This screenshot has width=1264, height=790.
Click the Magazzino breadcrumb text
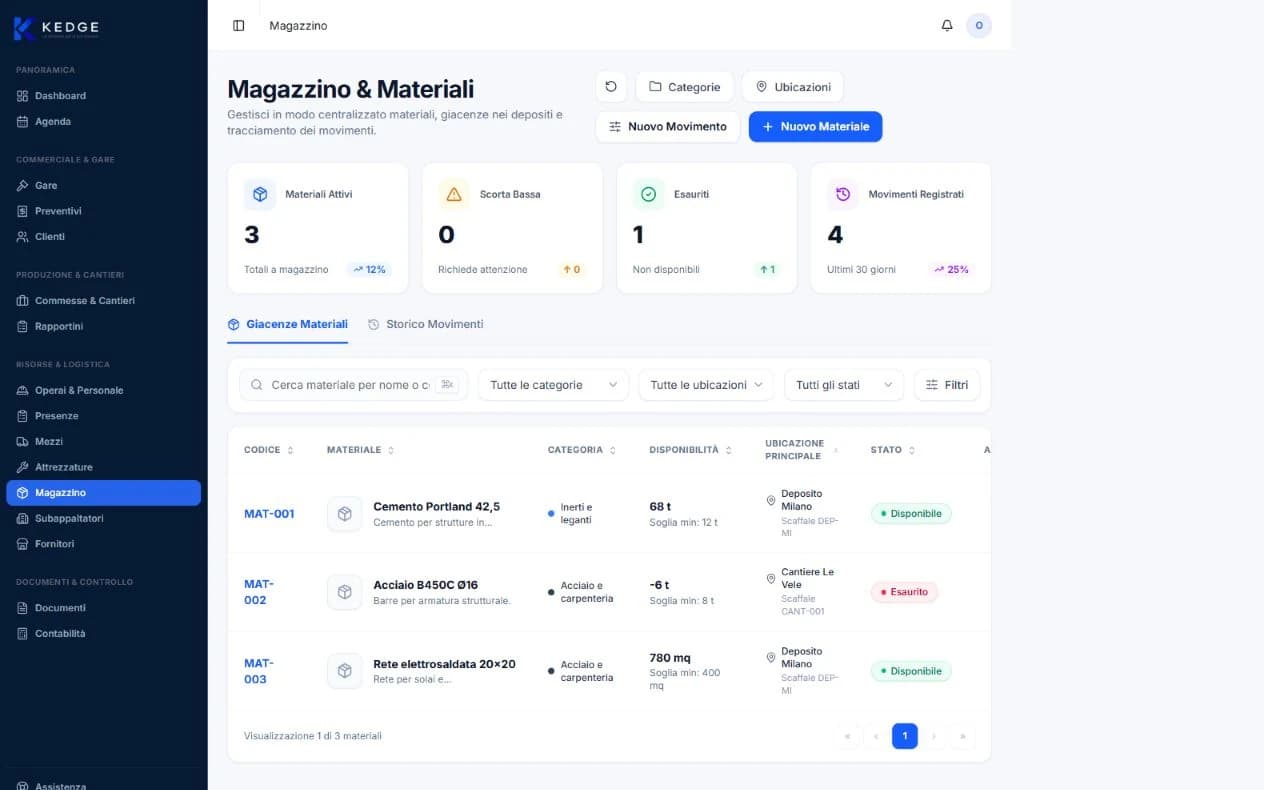[x=298, y=26]
